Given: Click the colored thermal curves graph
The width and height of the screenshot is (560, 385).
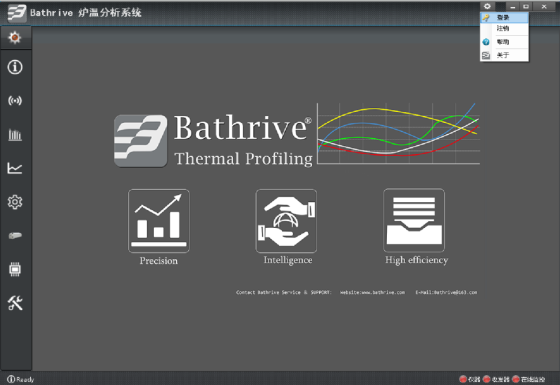Looking at the screenshot, I should pos(398,134).
